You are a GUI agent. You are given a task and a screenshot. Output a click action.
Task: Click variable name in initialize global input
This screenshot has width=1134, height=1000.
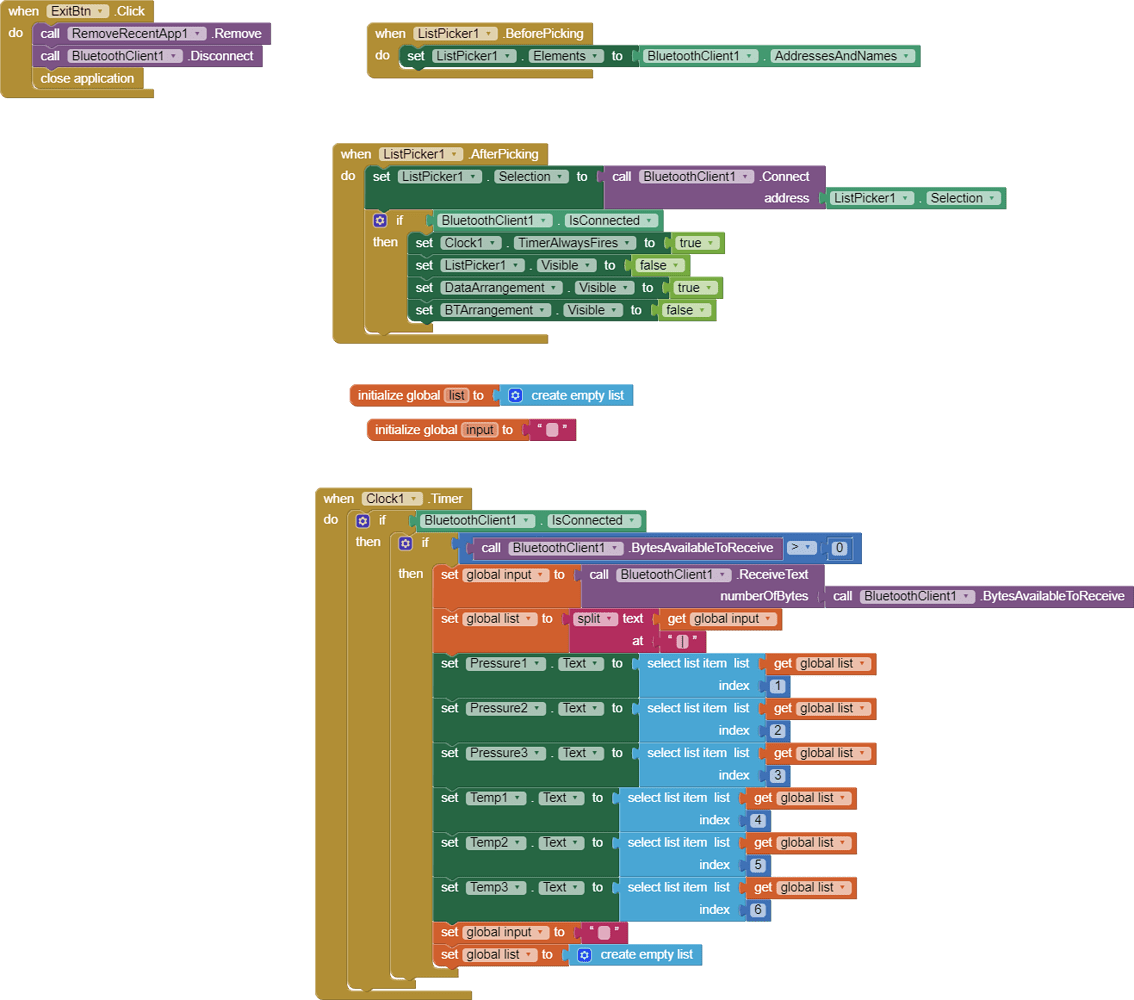coord(479,430)
